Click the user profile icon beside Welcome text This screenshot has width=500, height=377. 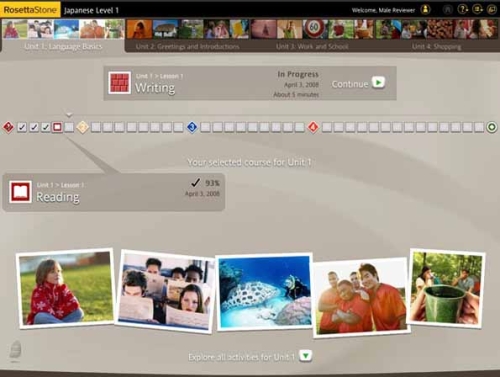click(425, 10)
